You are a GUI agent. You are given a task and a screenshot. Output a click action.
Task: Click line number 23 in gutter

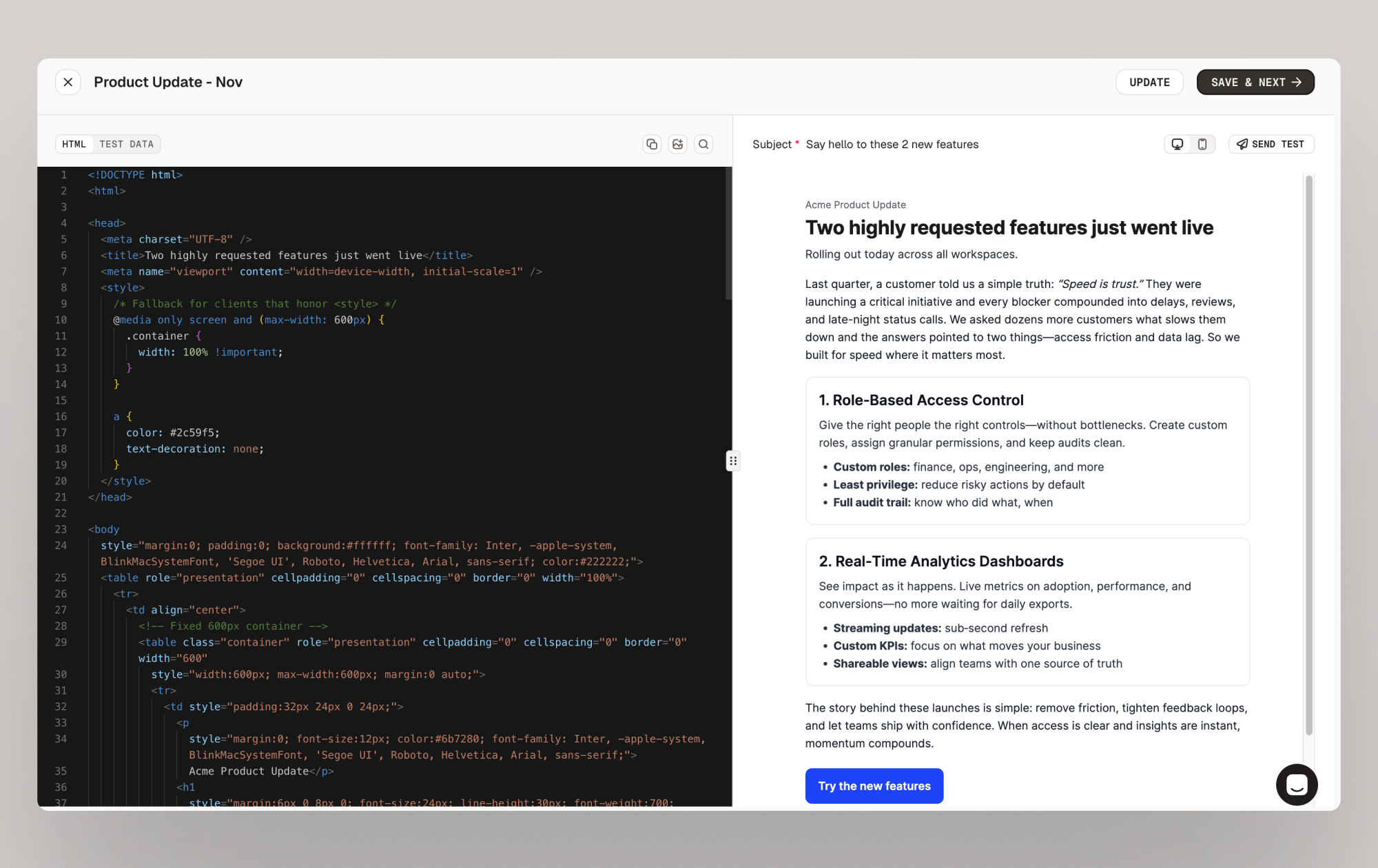(61, 529)
